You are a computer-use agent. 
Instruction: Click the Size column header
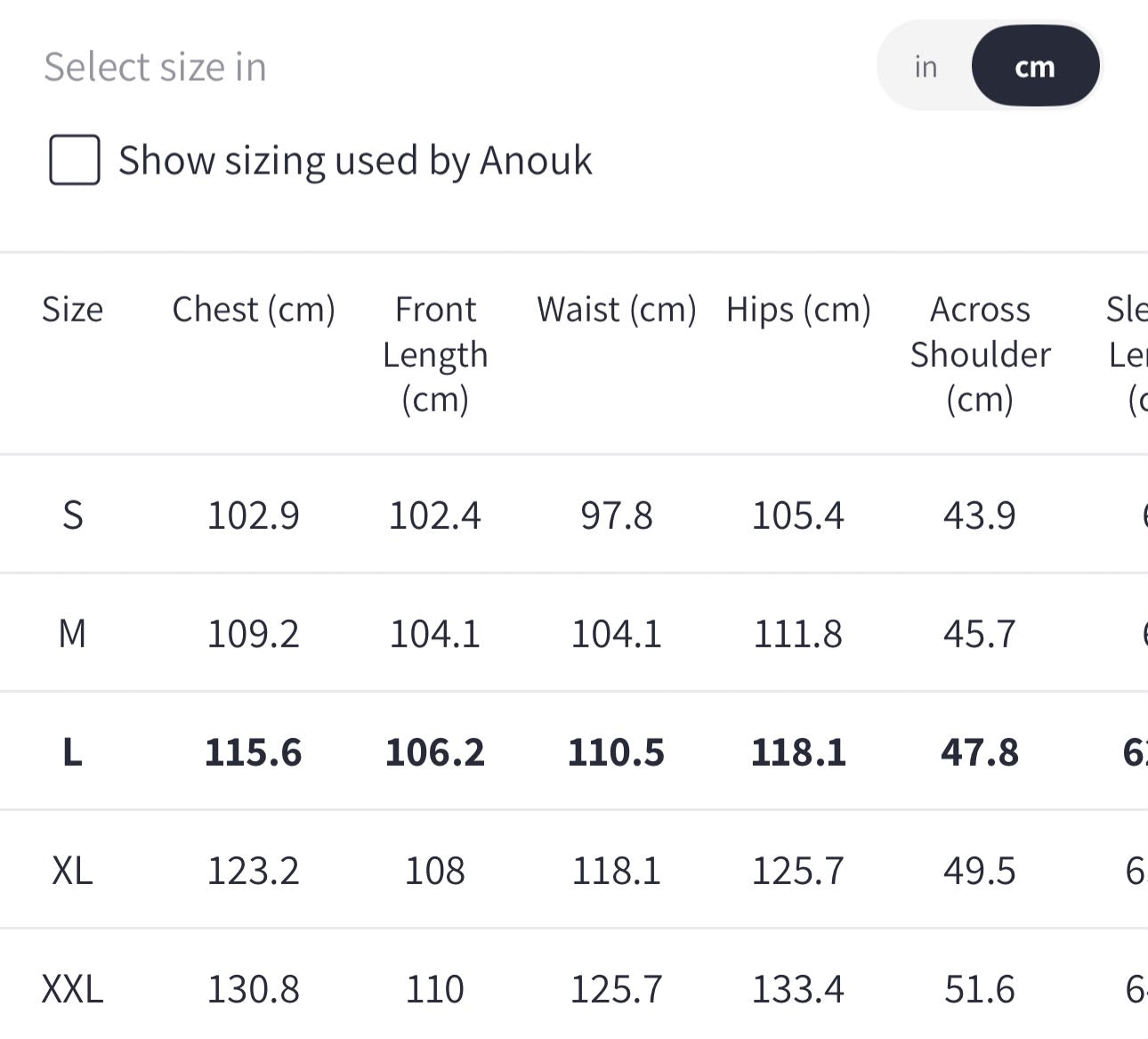pyautogui.click(x=72, y=310)
